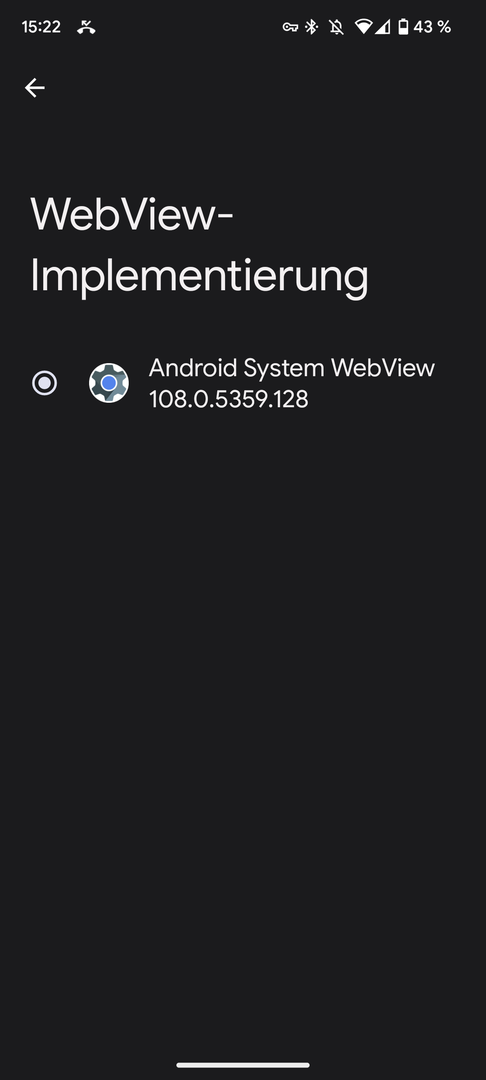Image resolution: width=486 pixels, height=1080 pixels.
Task: Click the word Android in the list entry
Action: click(x=193, y=368)
